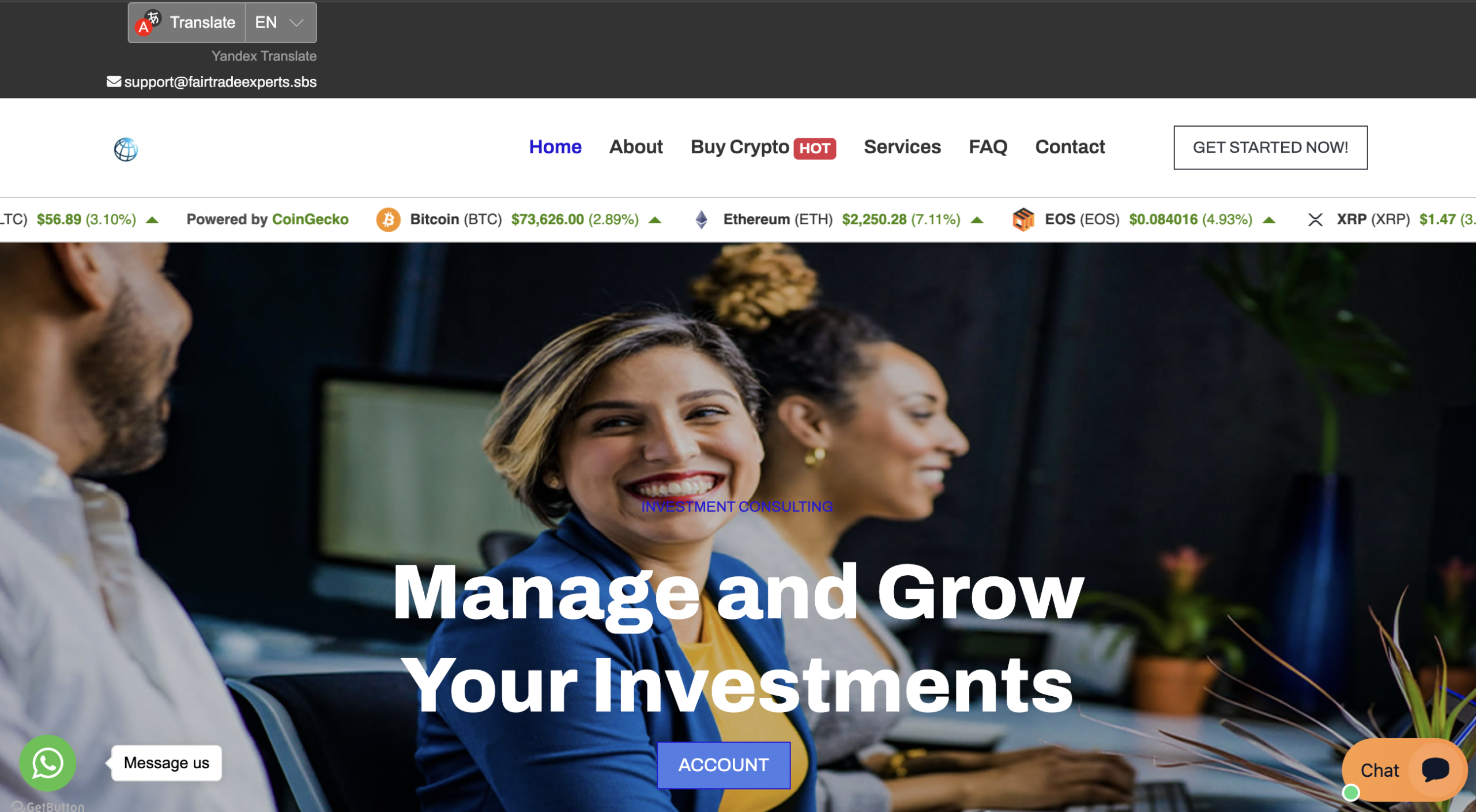
Task: Click the globe site logo
Action: 126,149
